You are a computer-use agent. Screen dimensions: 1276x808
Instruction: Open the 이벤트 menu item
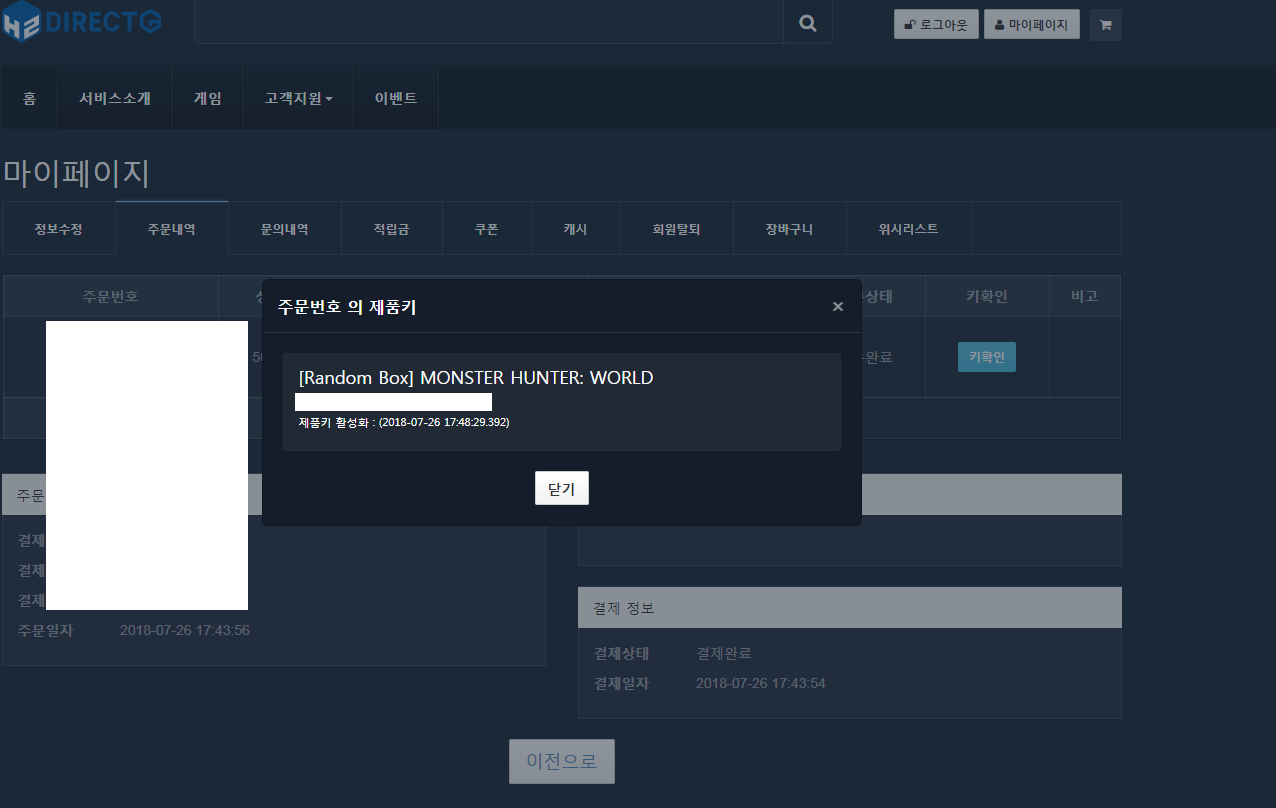tap(396, 98)
